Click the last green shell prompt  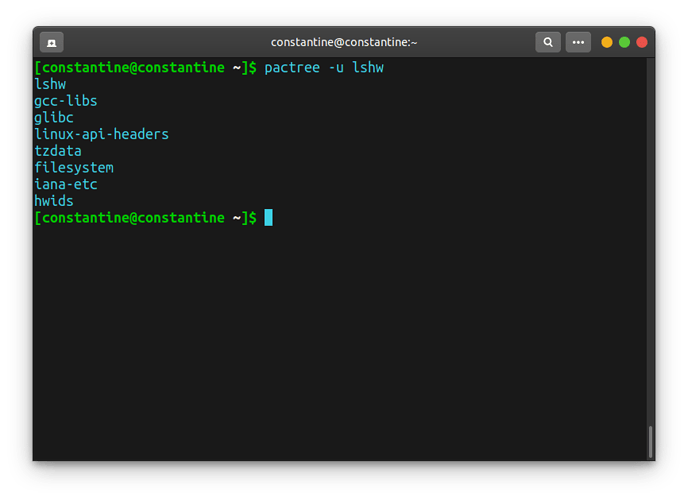tap(145, 217)
